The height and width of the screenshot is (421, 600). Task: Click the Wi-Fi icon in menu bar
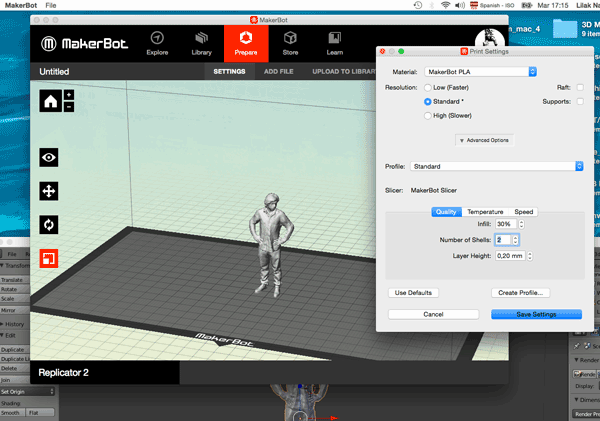coord(445,5)
